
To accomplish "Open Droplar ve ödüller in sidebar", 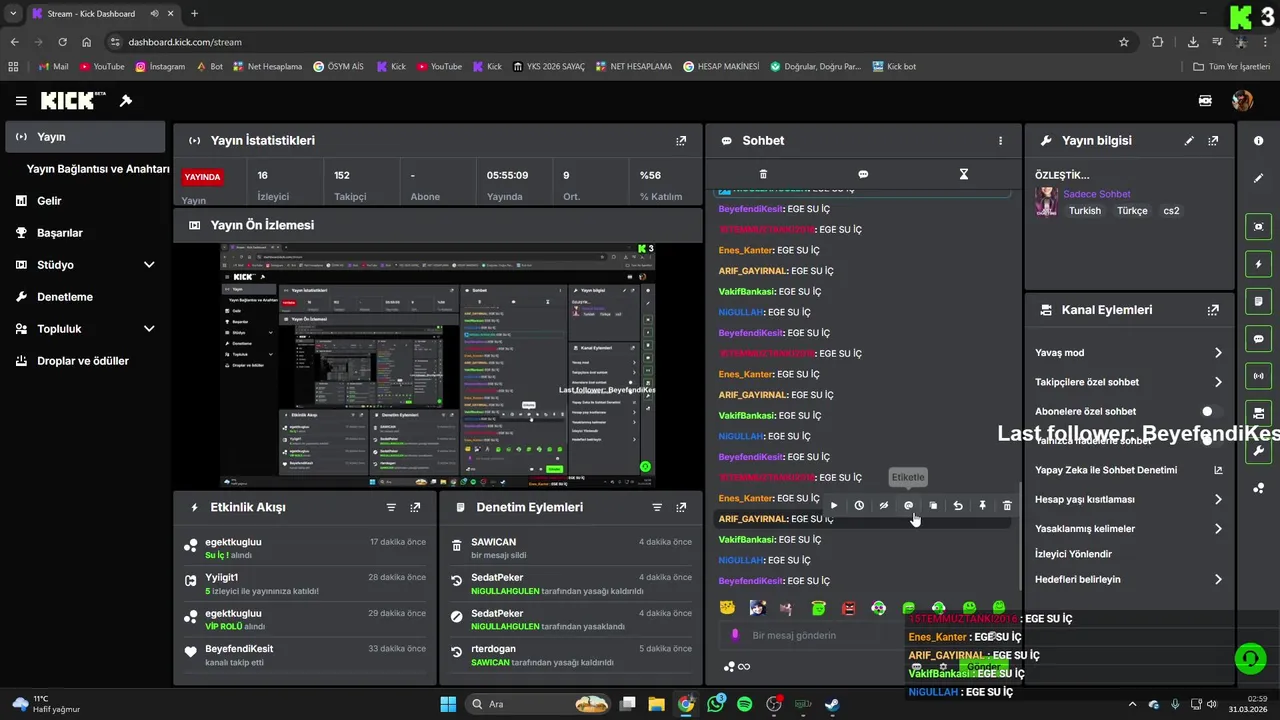I will (84, 361).
